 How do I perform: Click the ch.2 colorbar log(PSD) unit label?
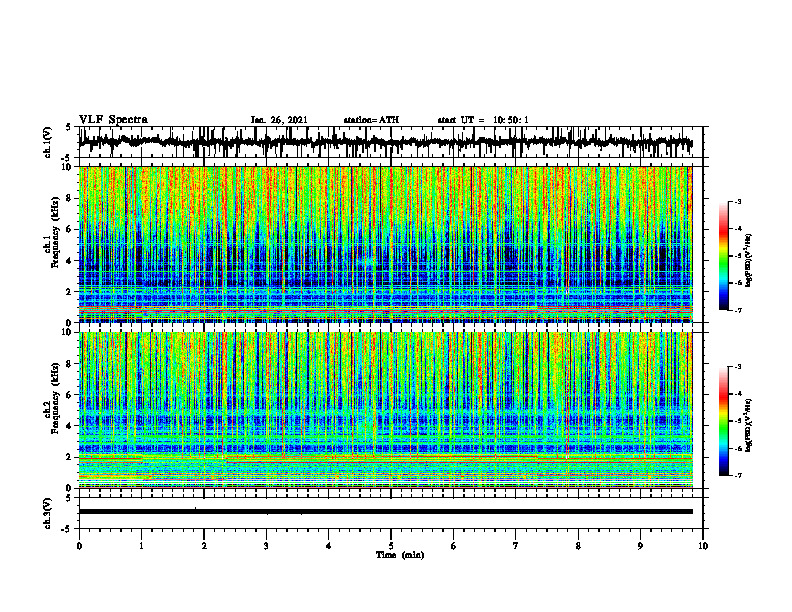point(749,425)
